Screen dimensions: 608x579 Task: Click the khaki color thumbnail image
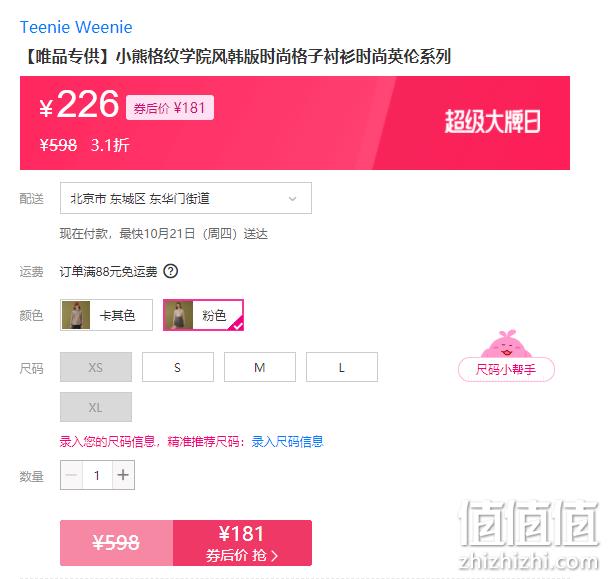pyautogui.click(x=76, y=315)
